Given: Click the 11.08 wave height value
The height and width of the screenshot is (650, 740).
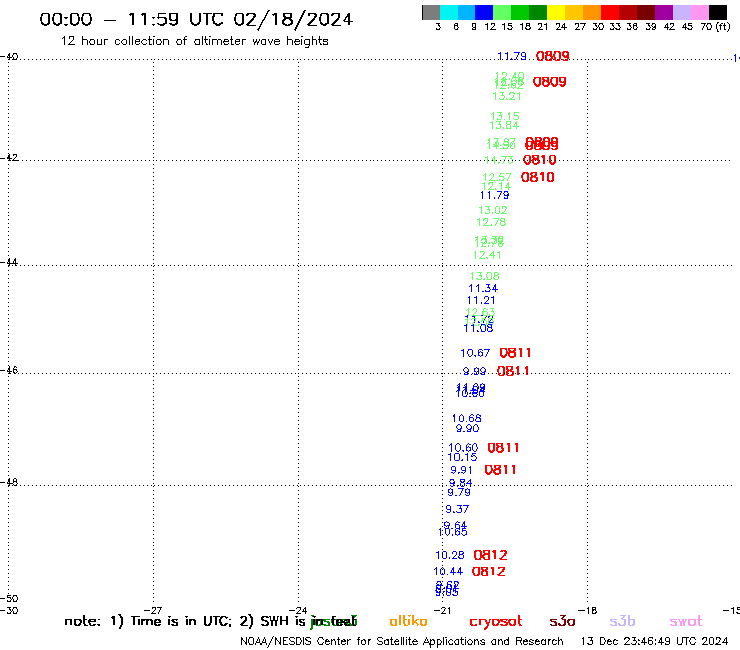Looking at the screenshot, I should click(x=479, y=329).
